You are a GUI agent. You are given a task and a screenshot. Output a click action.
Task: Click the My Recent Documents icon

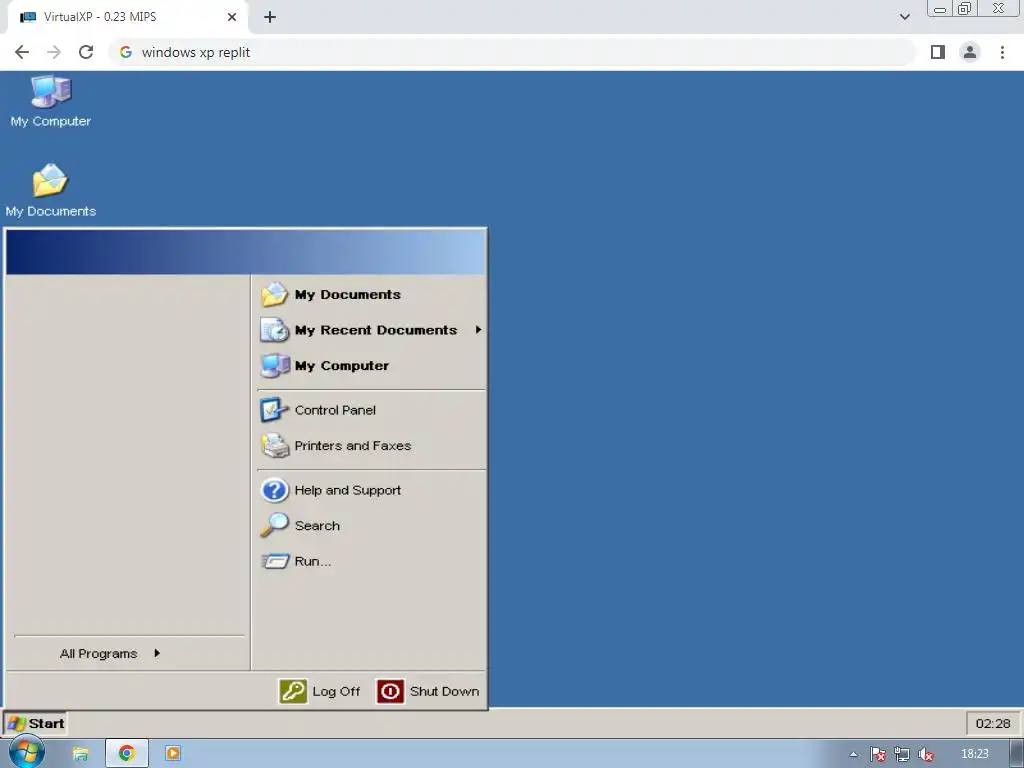tap(274, 330)
